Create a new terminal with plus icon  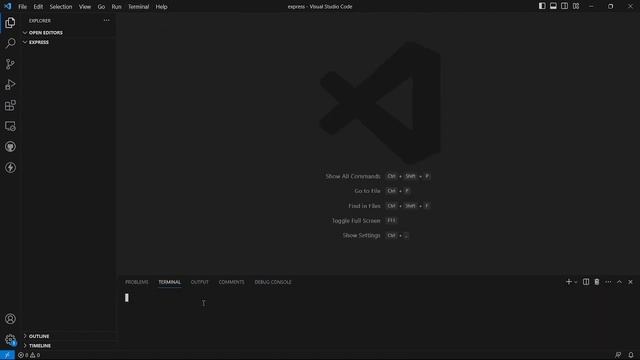(568, 282)
